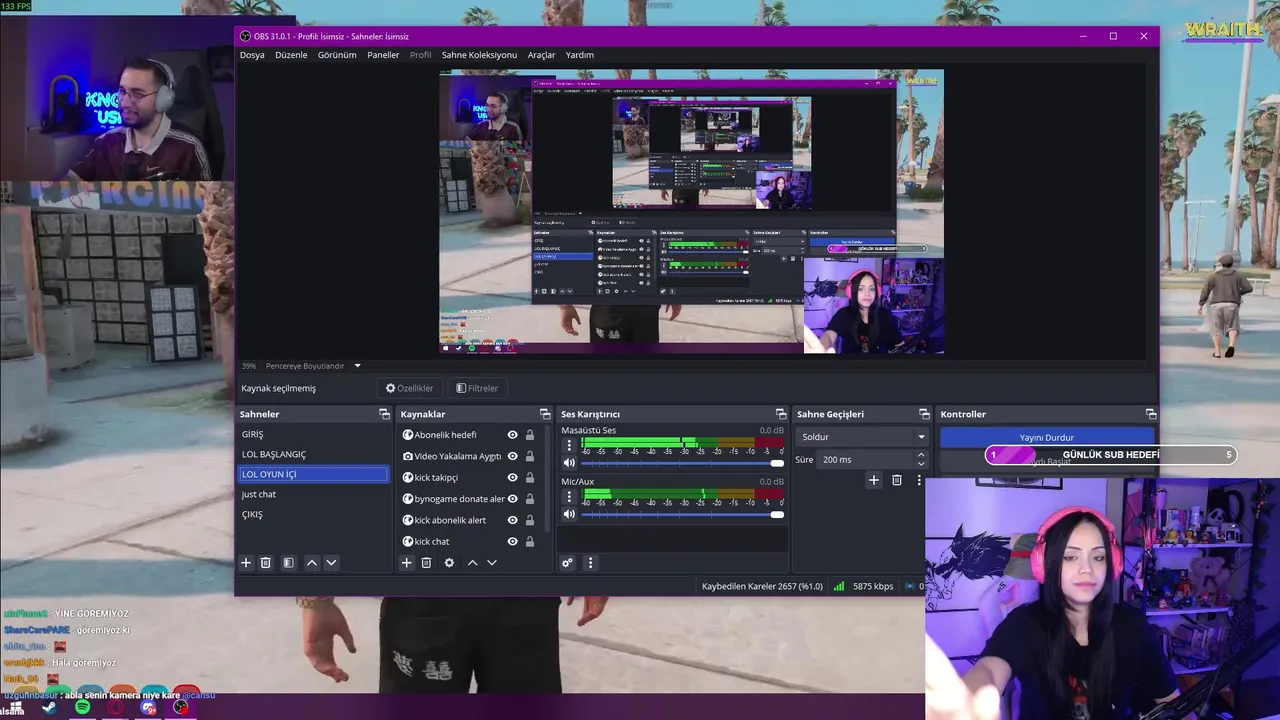The width and height of the screenshot is (1280, 720).
Task: Open the Windows Start menu
Action: (15, 707)
